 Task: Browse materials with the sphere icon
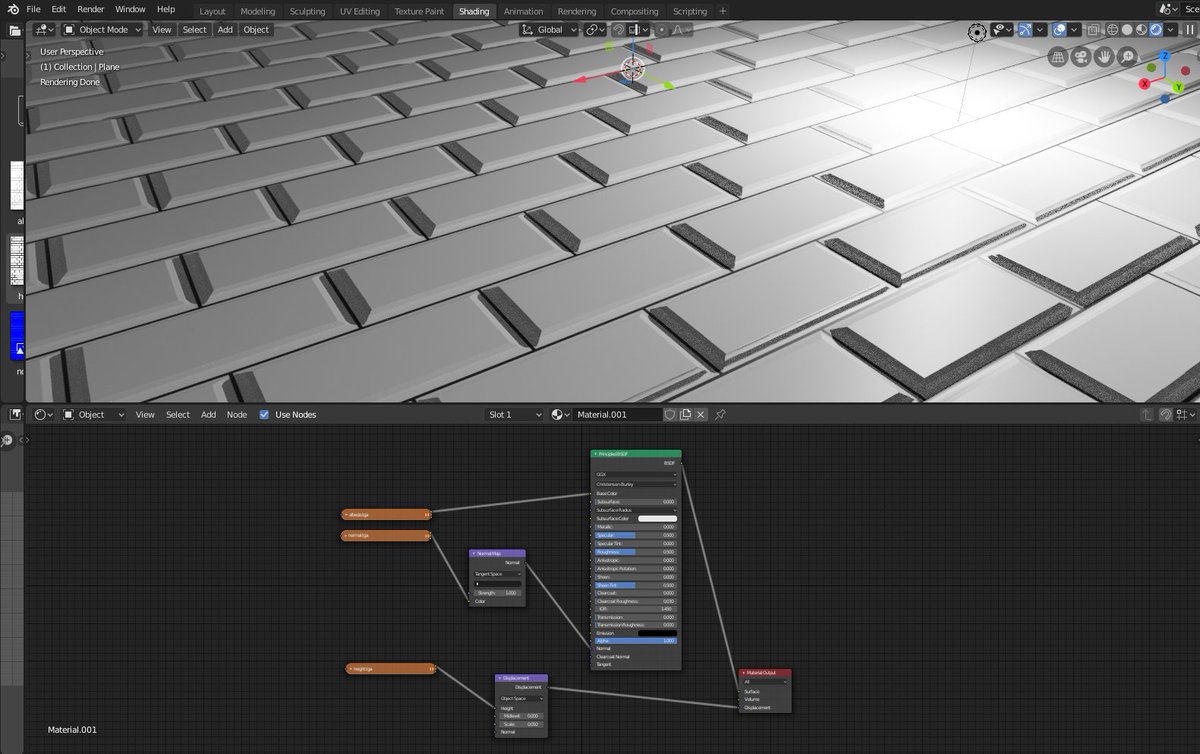click(560, 414)
